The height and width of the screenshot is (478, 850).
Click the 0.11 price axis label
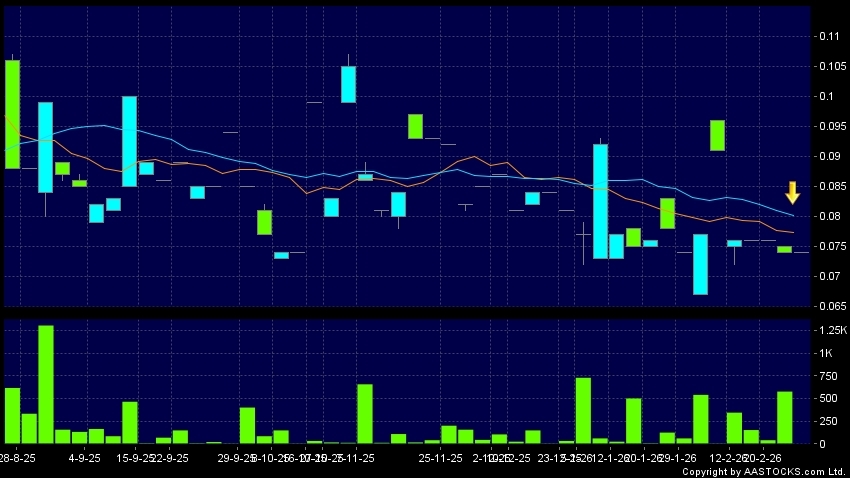[828, 36]
